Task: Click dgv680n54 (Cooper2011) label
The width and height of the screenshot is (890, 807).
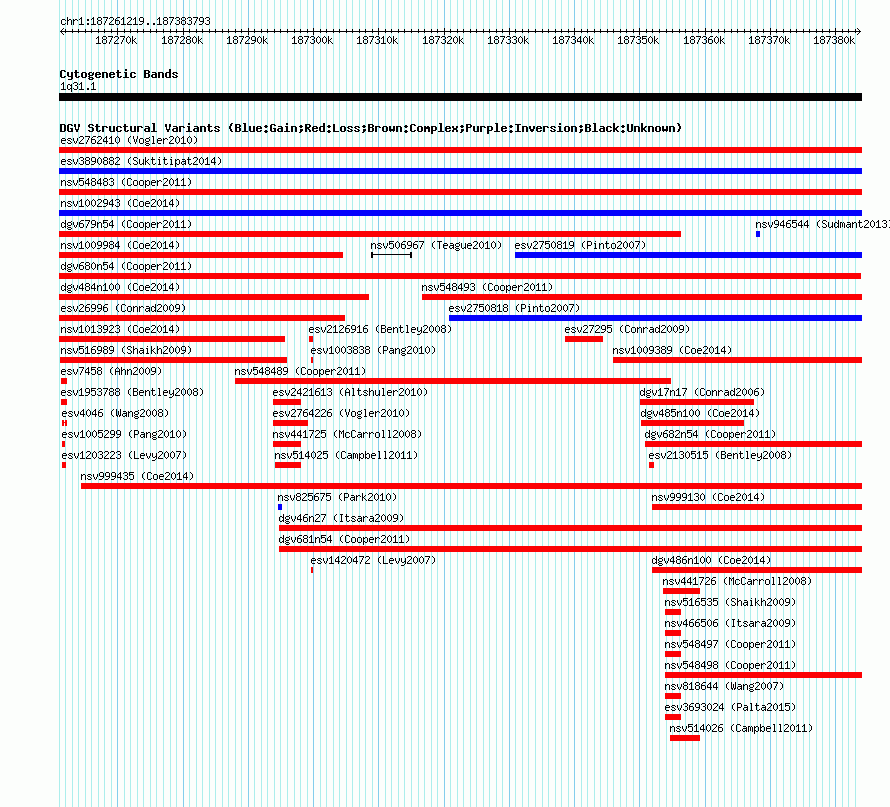Action: coord(126,266)
